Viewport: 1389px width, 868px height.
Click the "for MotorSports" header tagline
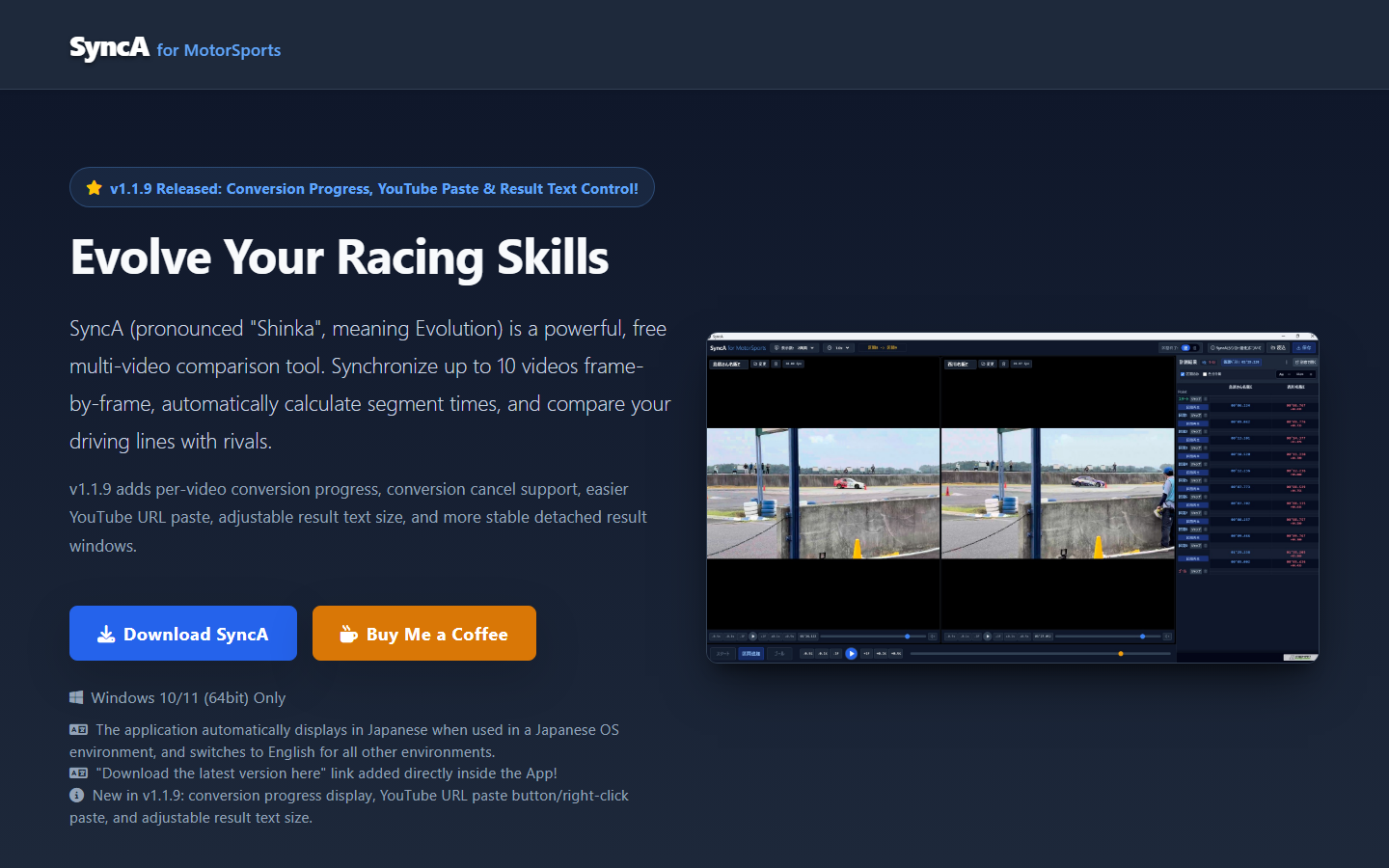click(219, 50)
